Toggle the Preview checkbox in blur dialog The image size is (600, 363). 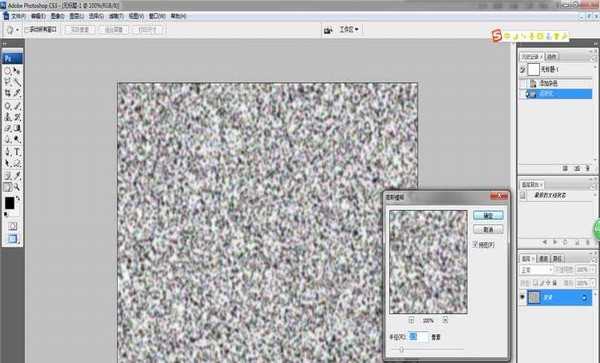click(476, 244)
